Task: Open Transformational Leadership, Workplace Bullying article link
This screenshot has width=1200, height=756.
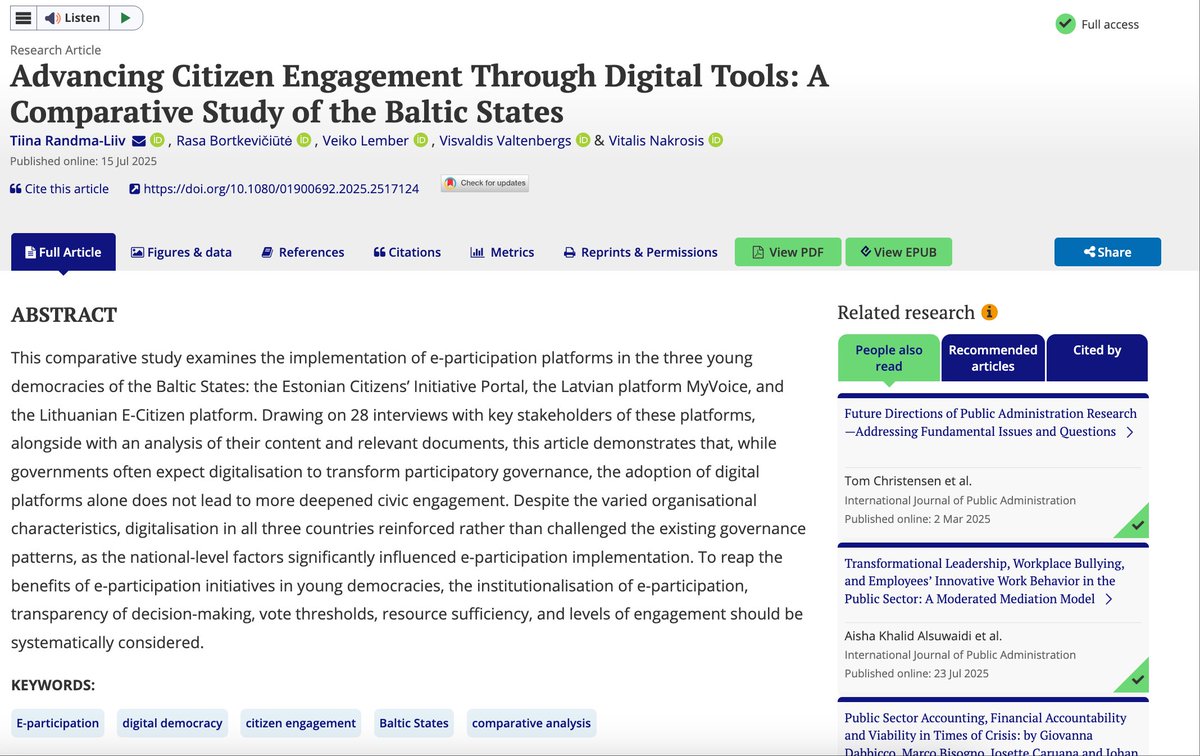Action: click(x=984, y=580)
